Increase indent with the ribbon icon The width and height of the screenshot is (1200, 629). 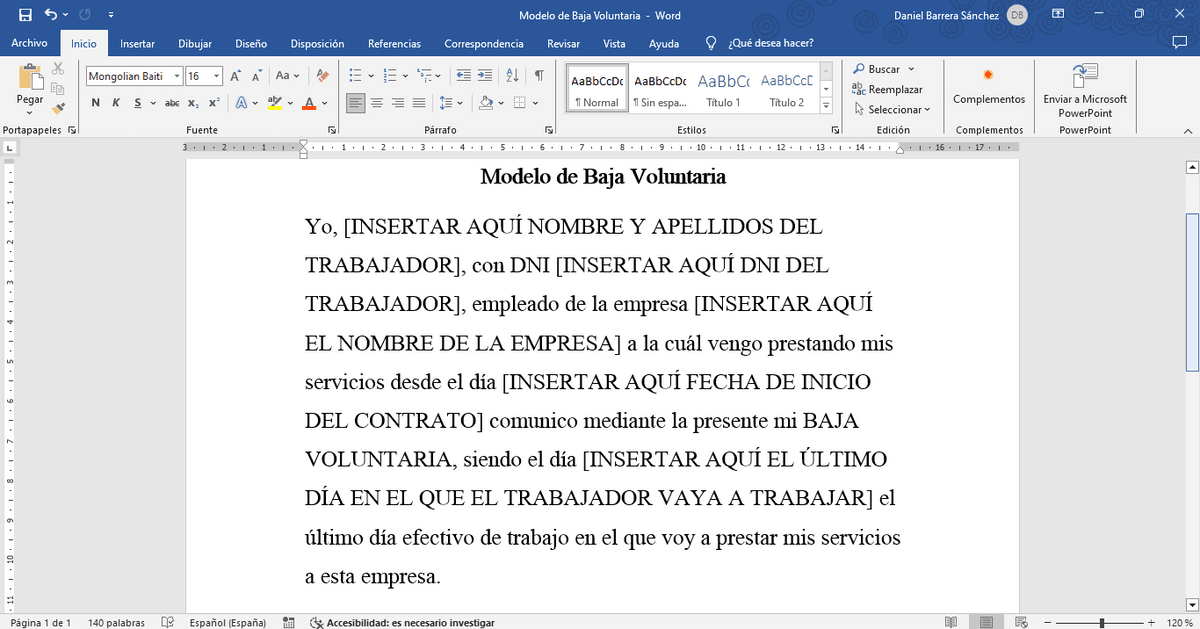tap(486, 76)
